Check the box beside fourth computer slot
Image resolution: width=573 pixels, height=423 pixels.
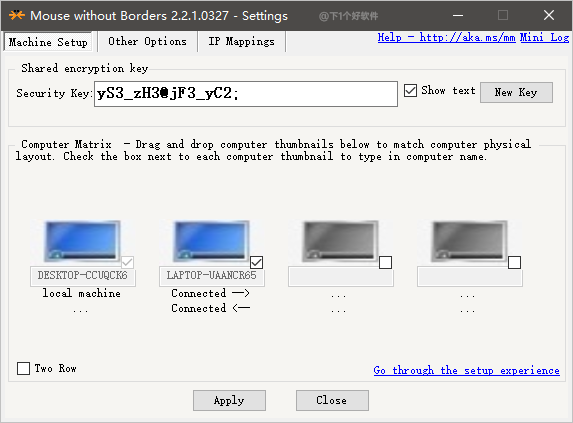[515, 262]
